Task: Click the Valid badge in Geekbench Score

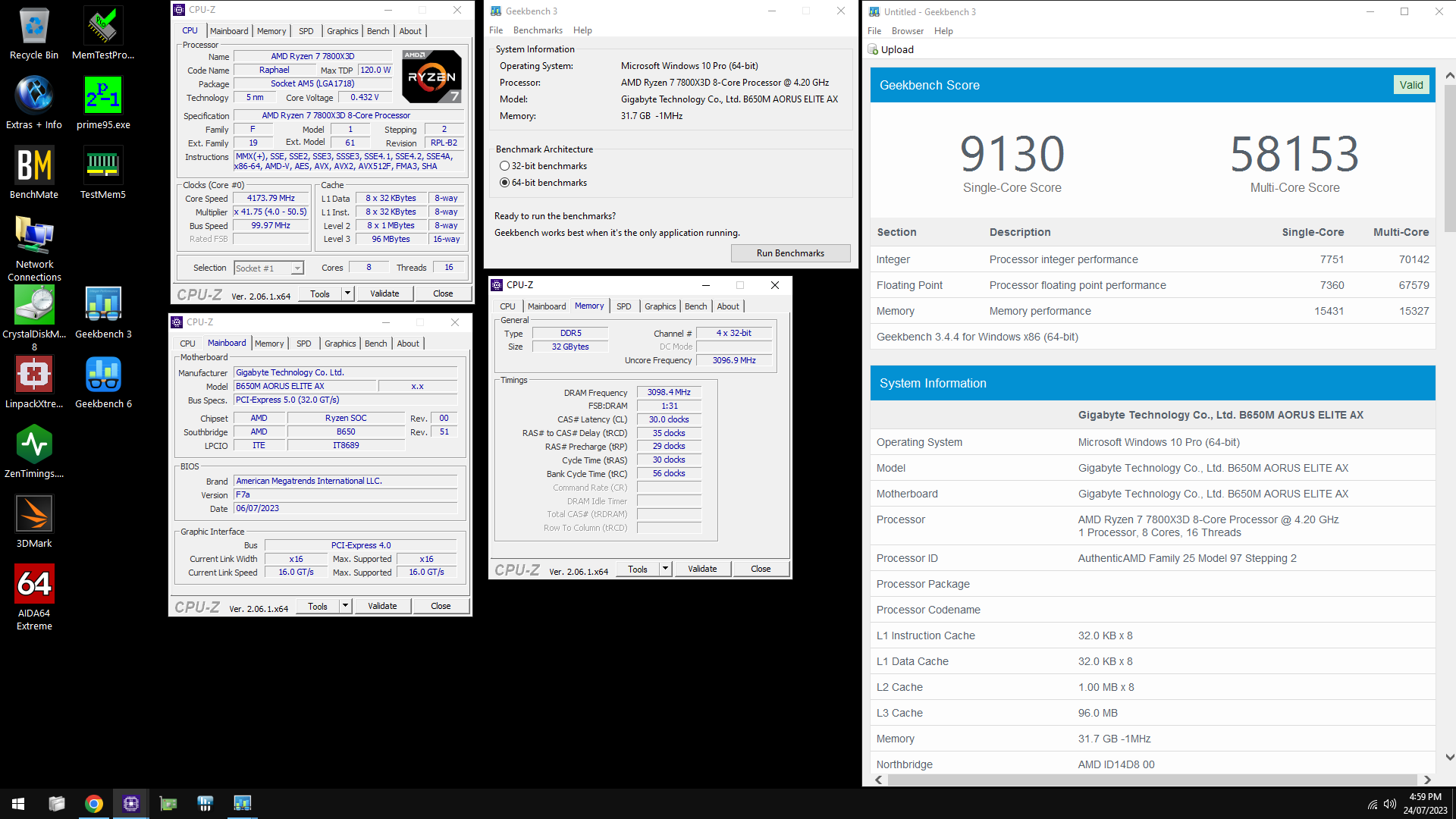Action: click(1411, 85)
